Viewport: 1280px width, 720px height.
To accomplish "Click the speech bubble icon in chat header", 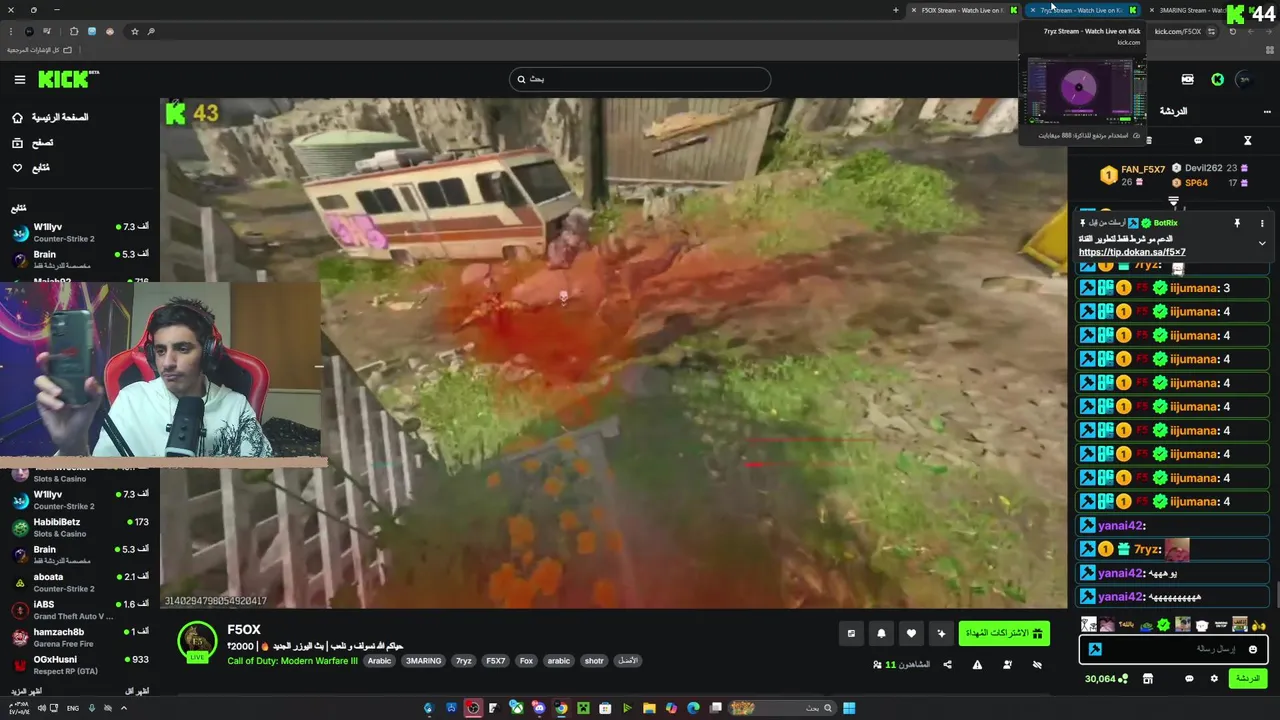I will pos(1198,141).
